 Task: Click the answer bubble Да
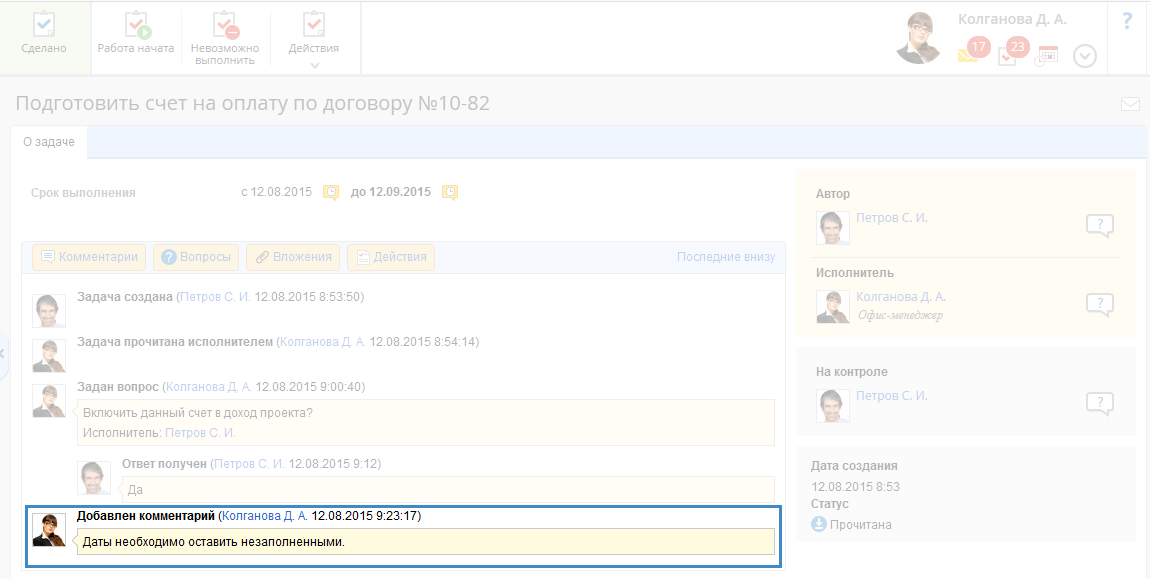[448, 489]
